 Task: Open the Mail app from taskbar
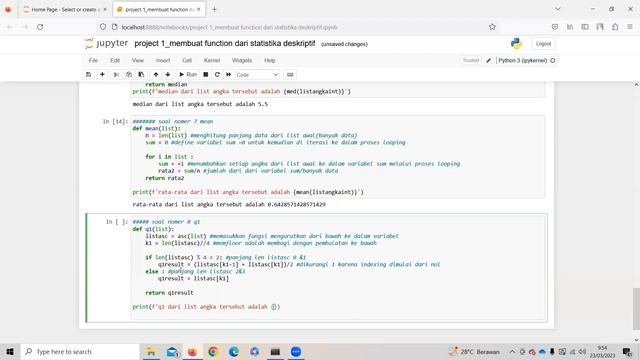point(172,351)
